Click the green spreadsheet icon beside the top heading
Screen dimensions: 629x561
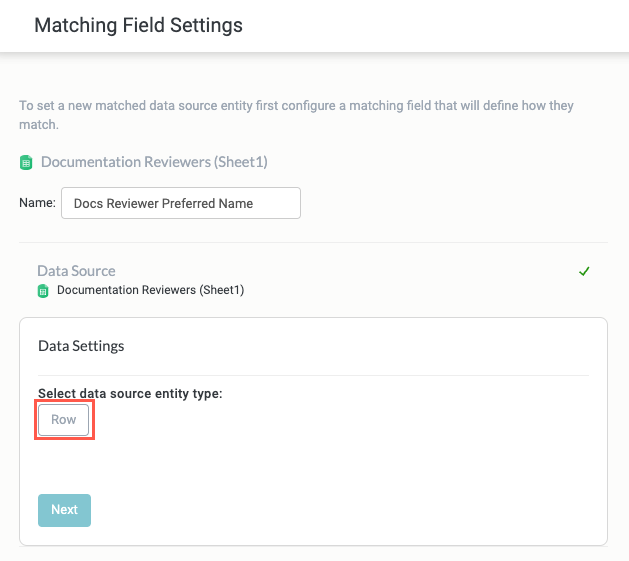point(26,162)
